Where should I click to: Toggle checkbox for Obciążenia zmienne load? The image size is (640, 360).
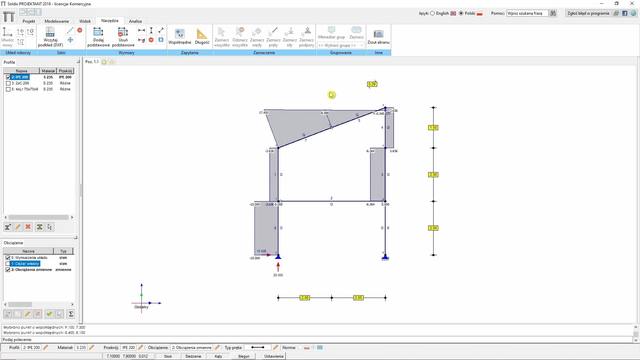[x=8, y=269]
